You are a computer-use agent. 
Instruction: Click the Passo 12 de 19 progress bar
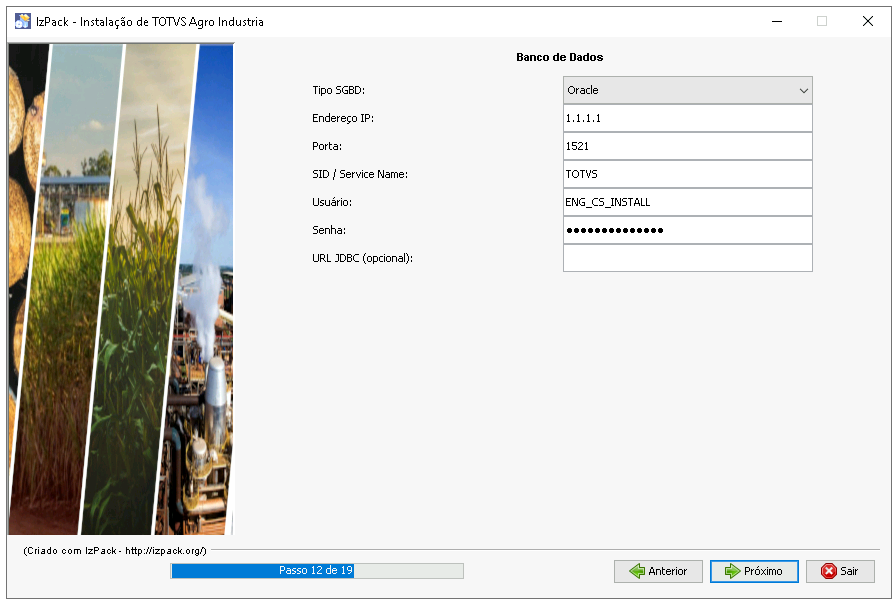(x=317, y=571)
